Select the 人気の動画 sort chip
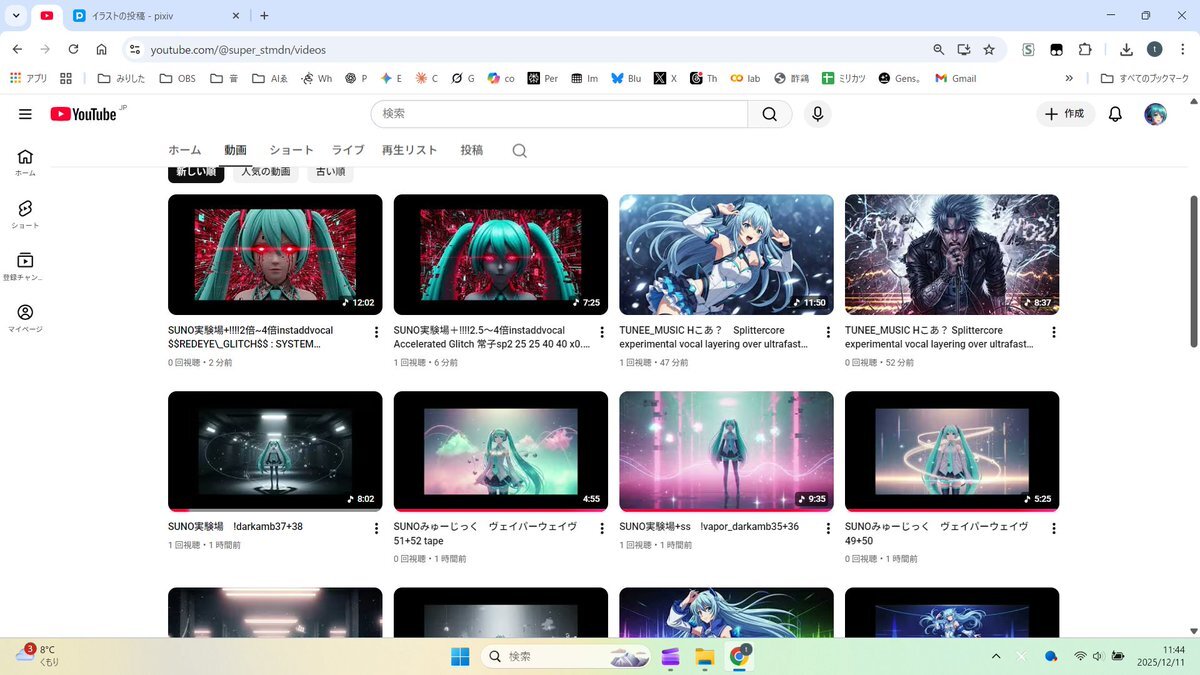The width and height of the screenshot is (1200, 675). 265,172
